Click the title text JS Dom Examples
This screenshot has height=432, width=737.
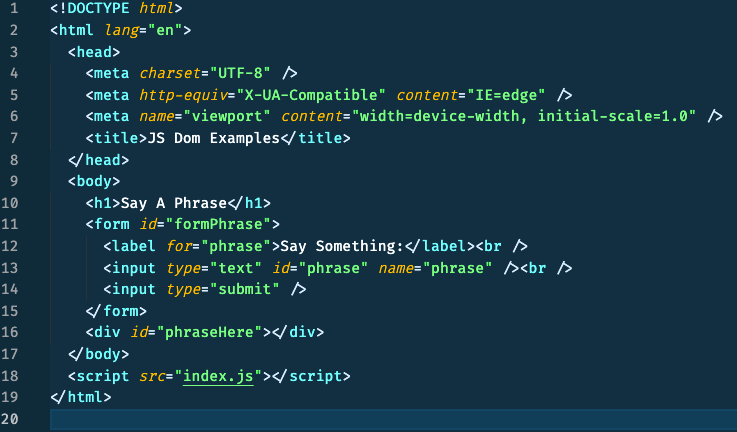tap(214, 138)
